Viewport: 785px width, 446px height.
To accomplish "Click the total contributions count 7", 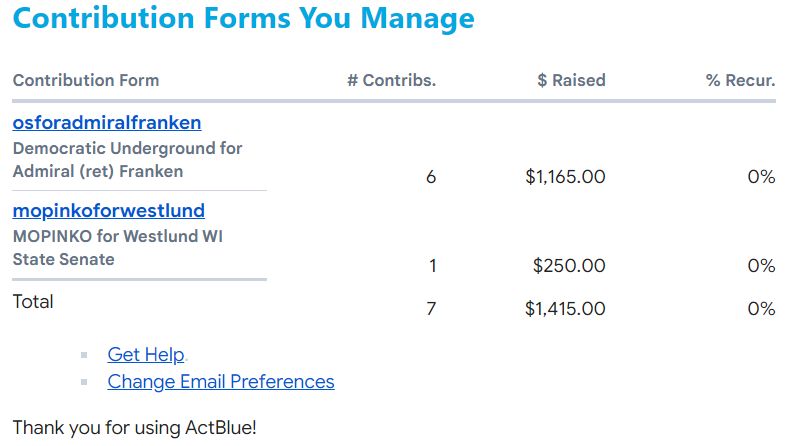I will tap(431, 308).
